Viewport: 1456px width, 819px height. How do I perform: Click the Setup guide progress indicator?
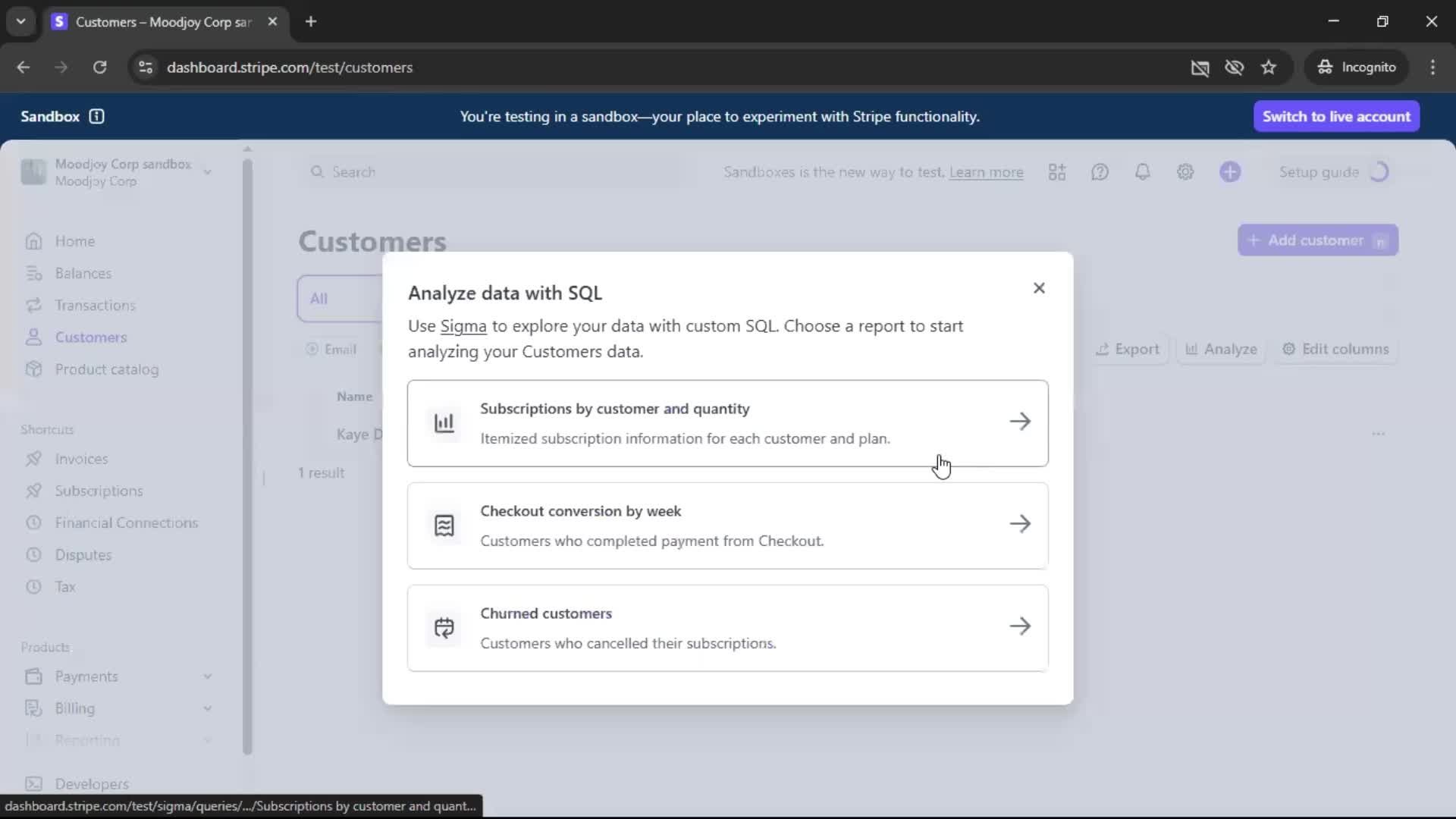click(1378, 172)
